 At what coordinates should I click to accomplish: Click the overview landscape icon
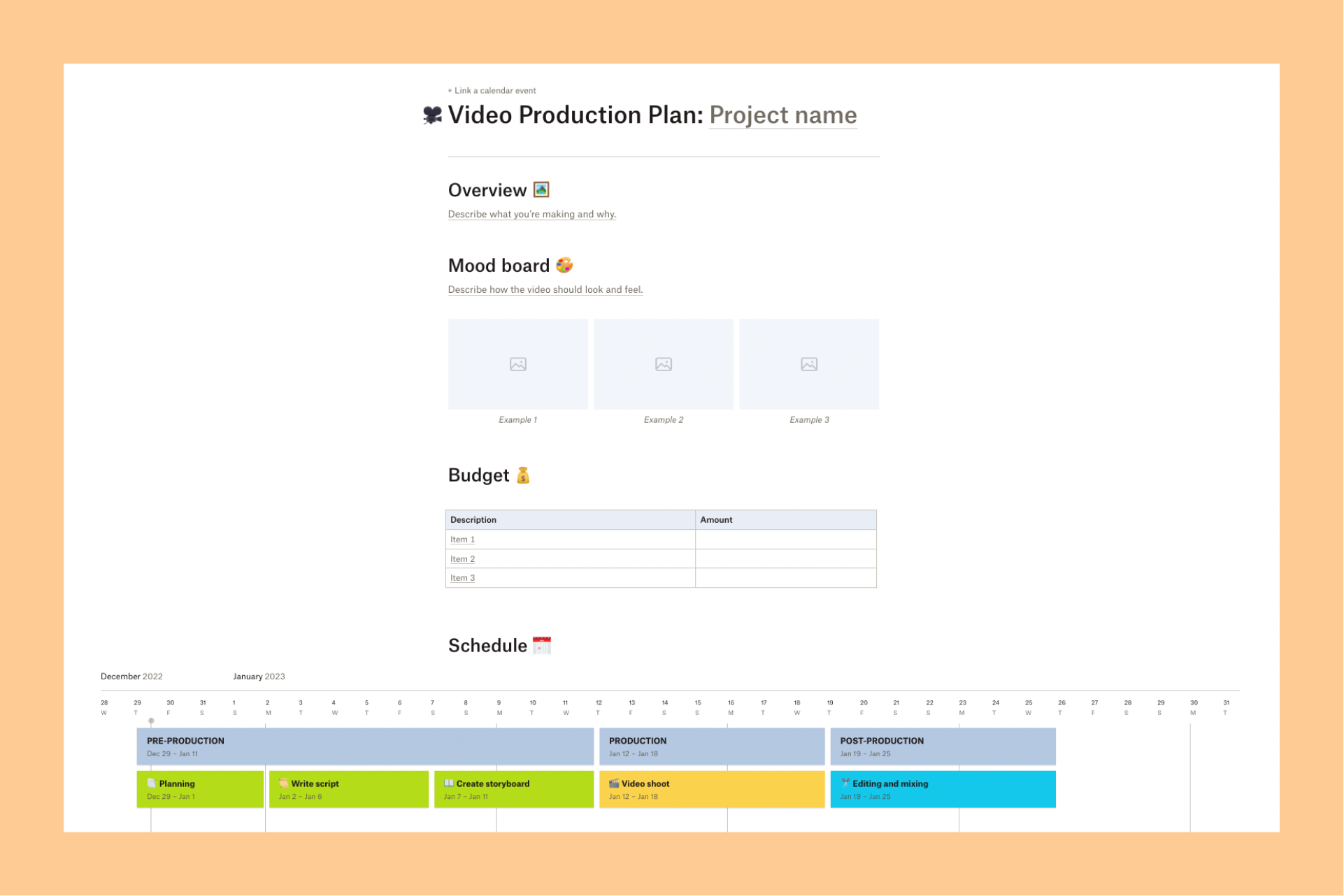[x=541, y=190]
